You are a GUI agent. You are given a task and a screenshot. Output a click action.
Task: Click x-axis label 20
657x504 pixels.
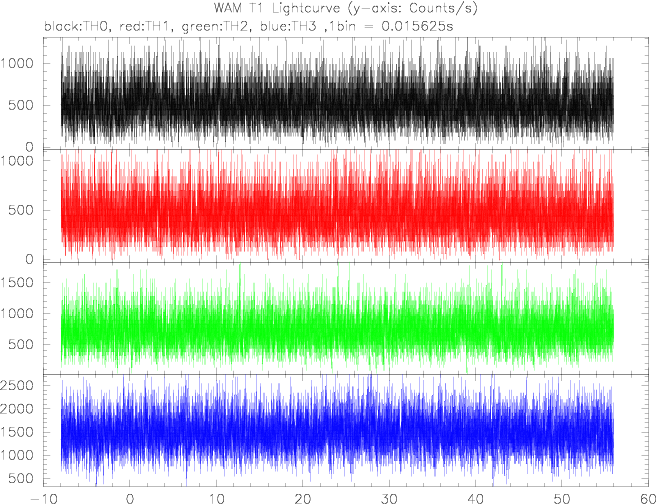click(x=302, y=499)
